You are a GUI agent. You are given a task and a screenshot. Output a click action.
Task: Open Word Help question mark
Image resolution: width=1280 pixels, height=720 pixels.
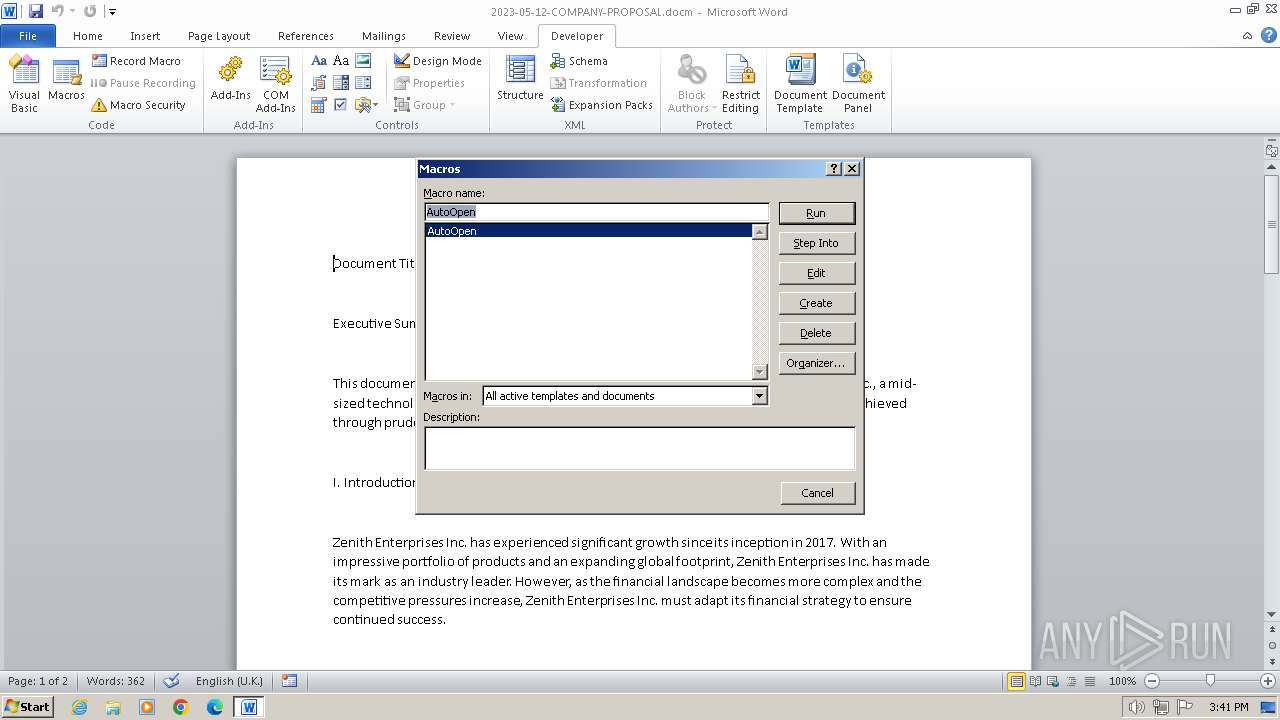(1268, 35)
